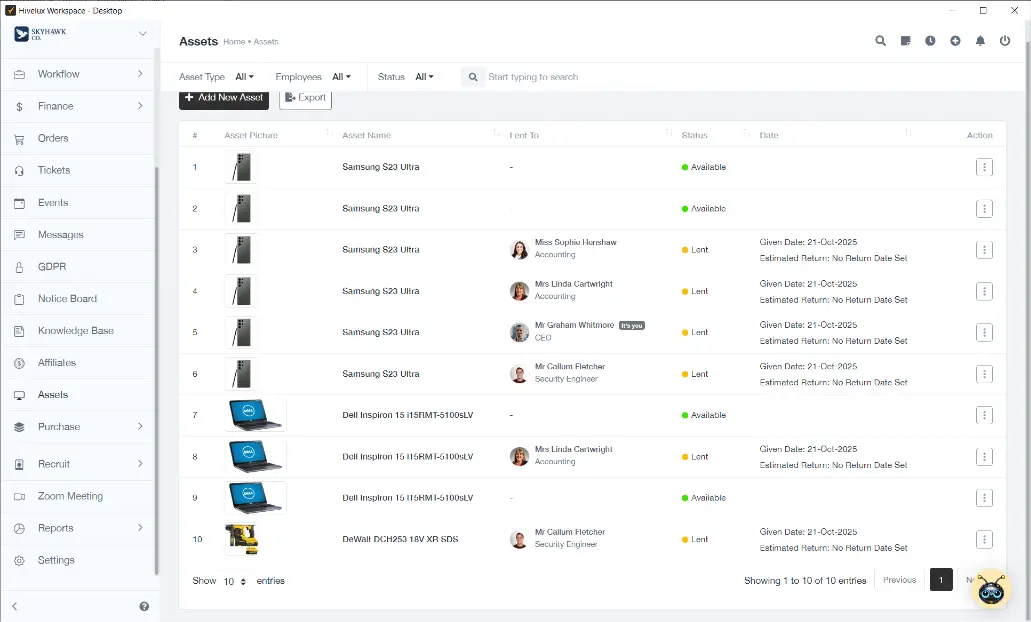The width and height of the screenshot is (1031, 622).
Task: Open Messages in sidebar
Action: coord(78,235)
